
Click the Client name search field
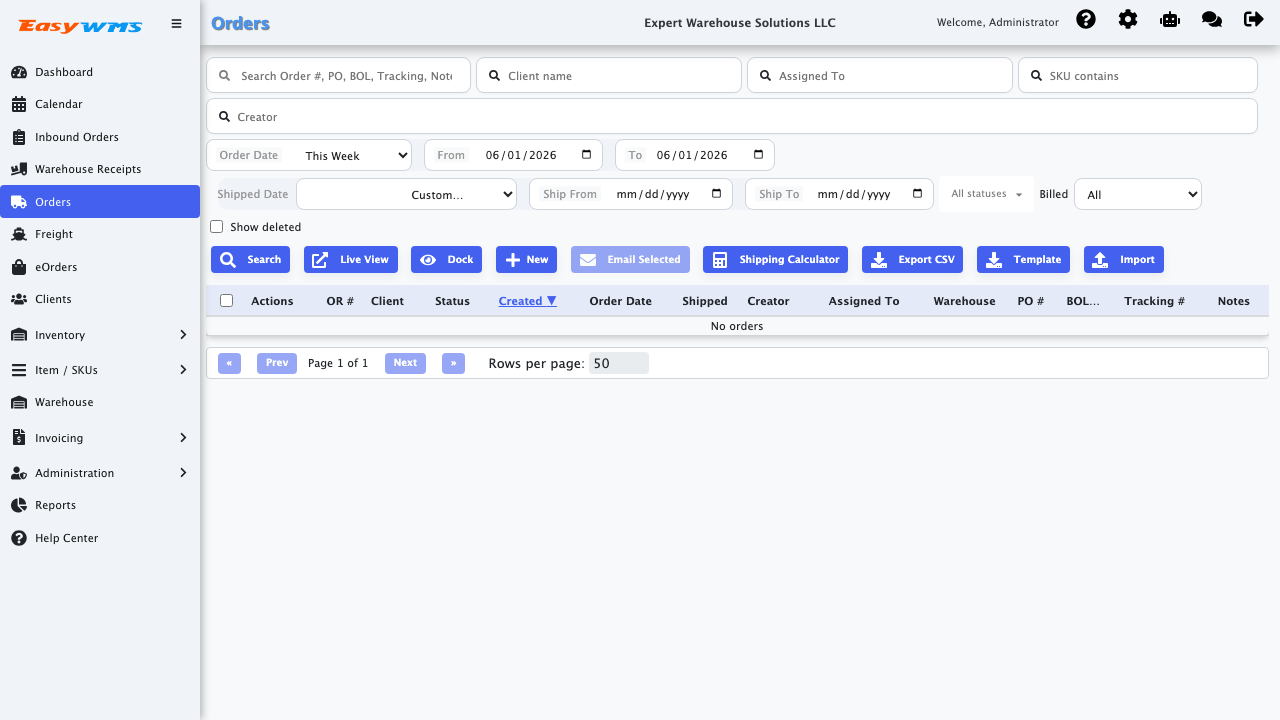[x=609, y=75]
